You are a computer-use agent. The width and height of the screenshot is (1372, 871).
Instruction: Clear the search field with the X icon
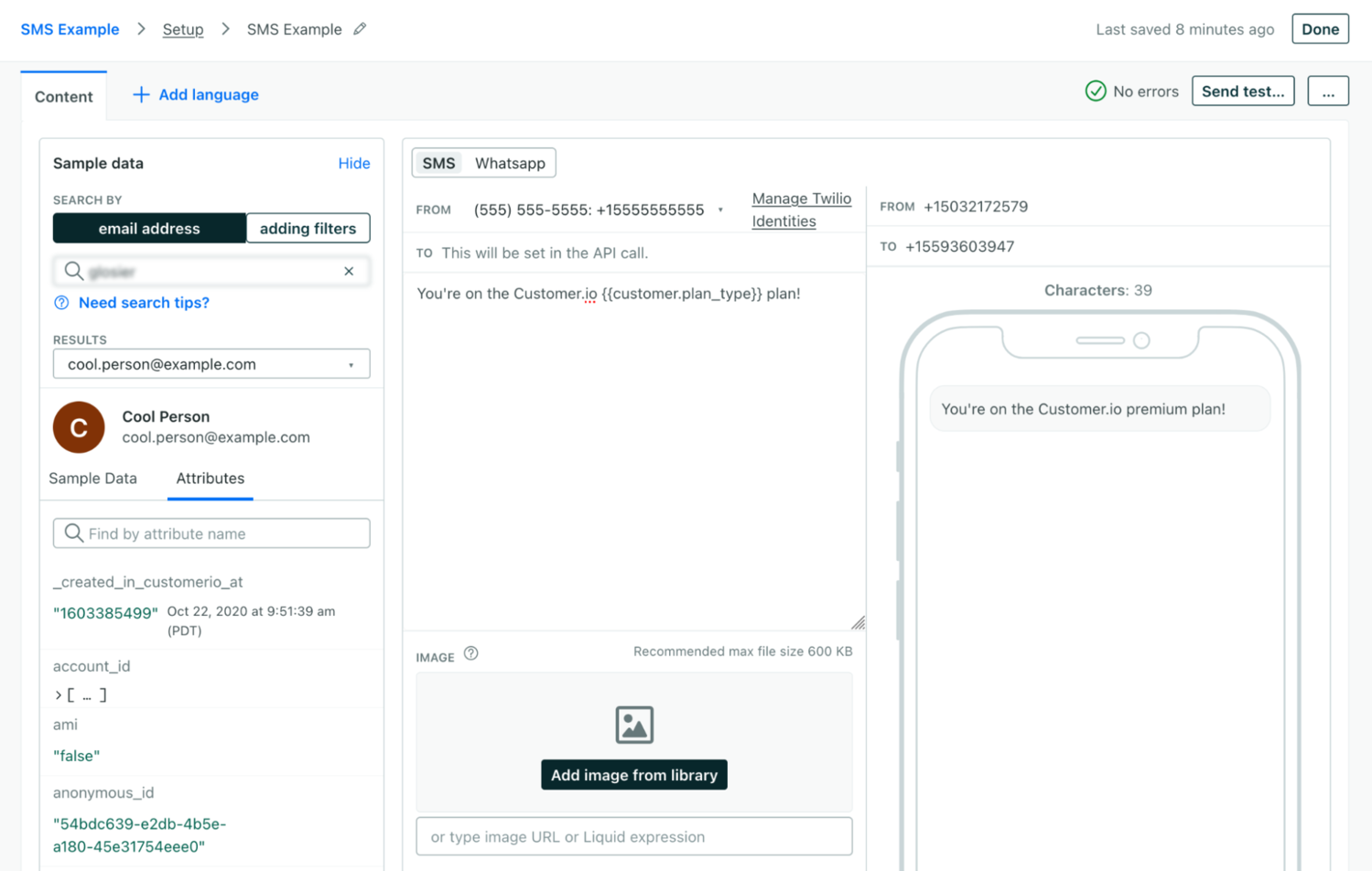[349, 271]
